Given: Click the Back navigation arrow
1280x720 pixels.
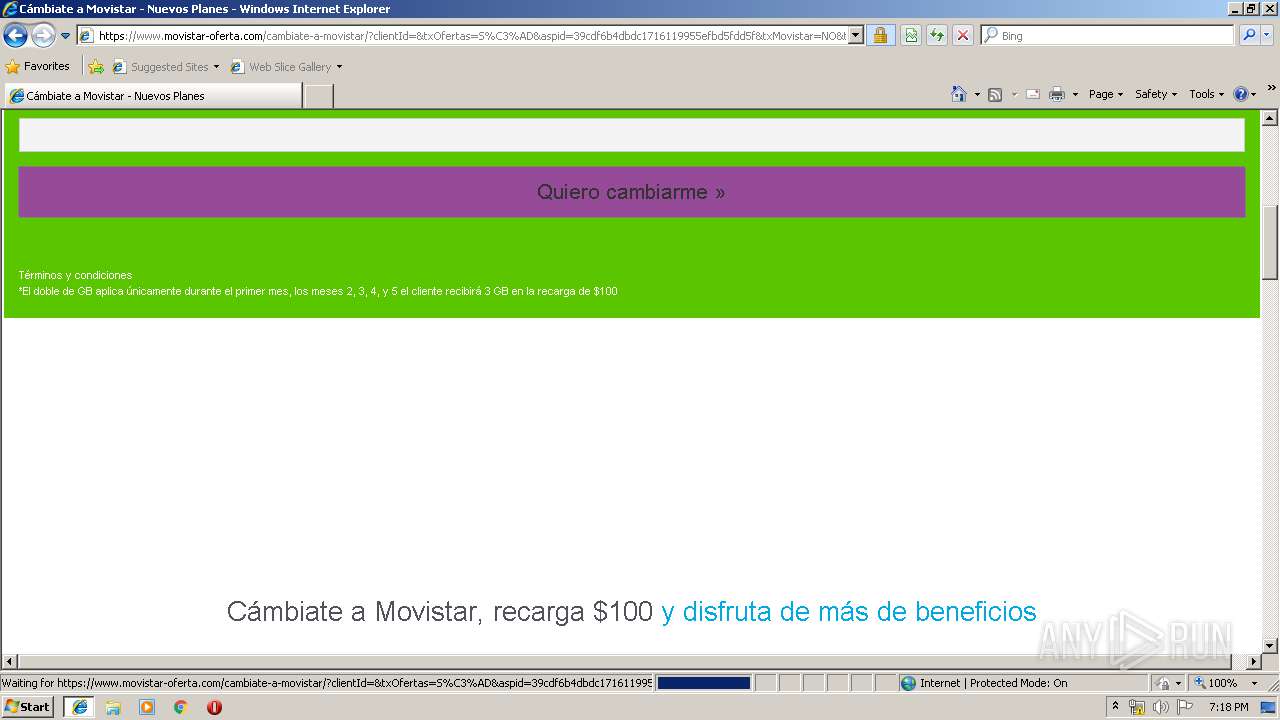Looking at the screenshot, I should 15,36.
